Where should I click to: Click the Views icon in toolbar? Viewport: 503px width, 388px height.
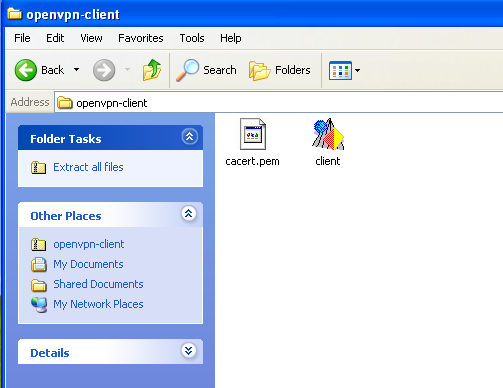(x=340, y=70)
